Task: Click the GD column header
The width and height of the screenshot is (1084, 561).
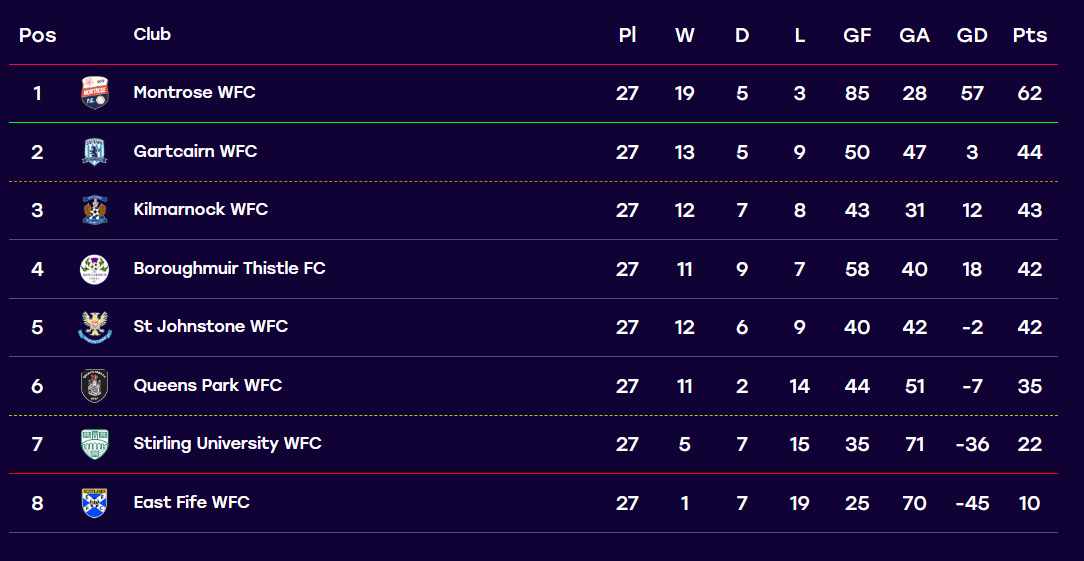Action: pyautogui.click(x=972, y=35)
